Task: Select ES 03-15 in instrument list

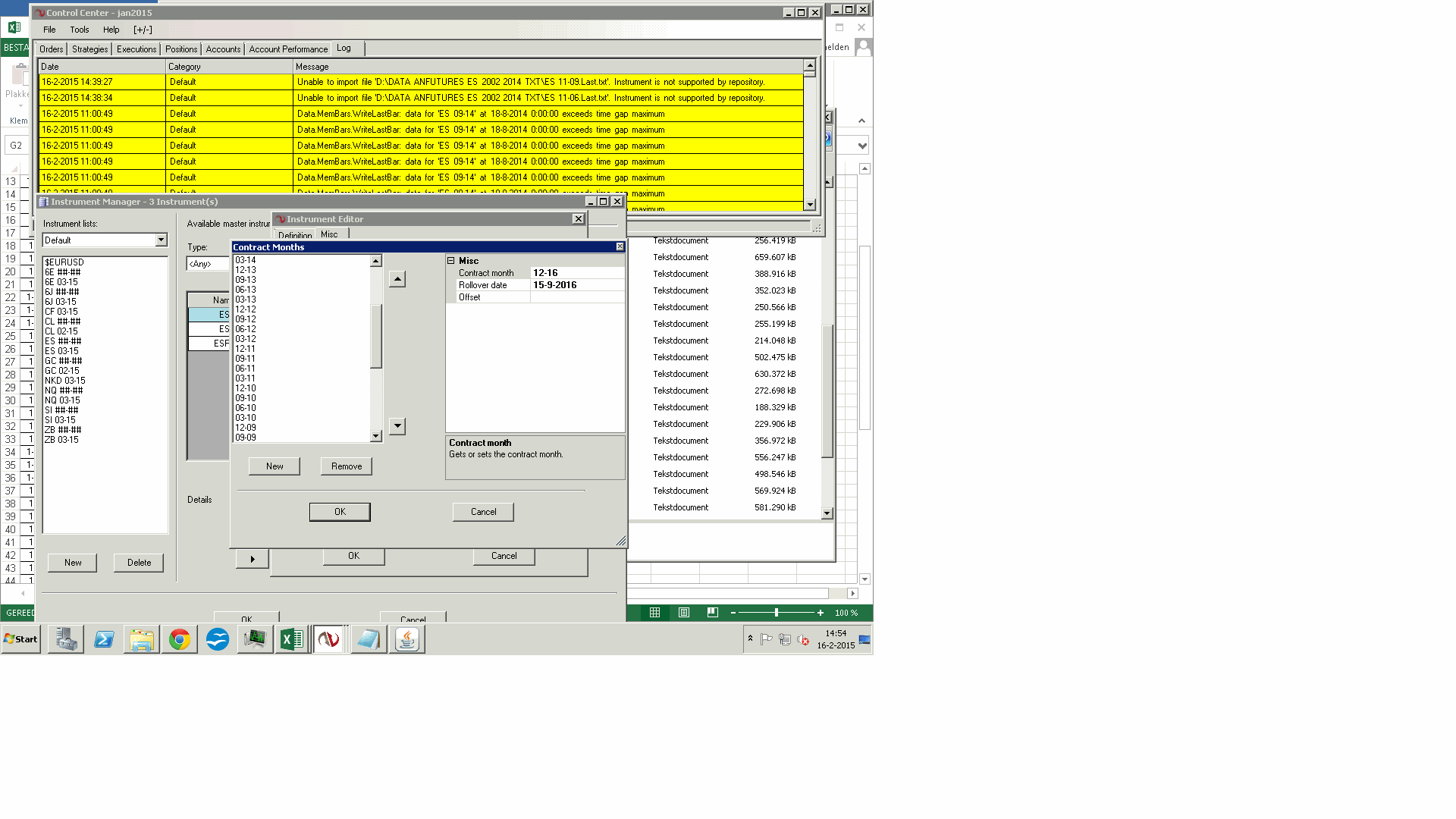Action: click(61, 351)
